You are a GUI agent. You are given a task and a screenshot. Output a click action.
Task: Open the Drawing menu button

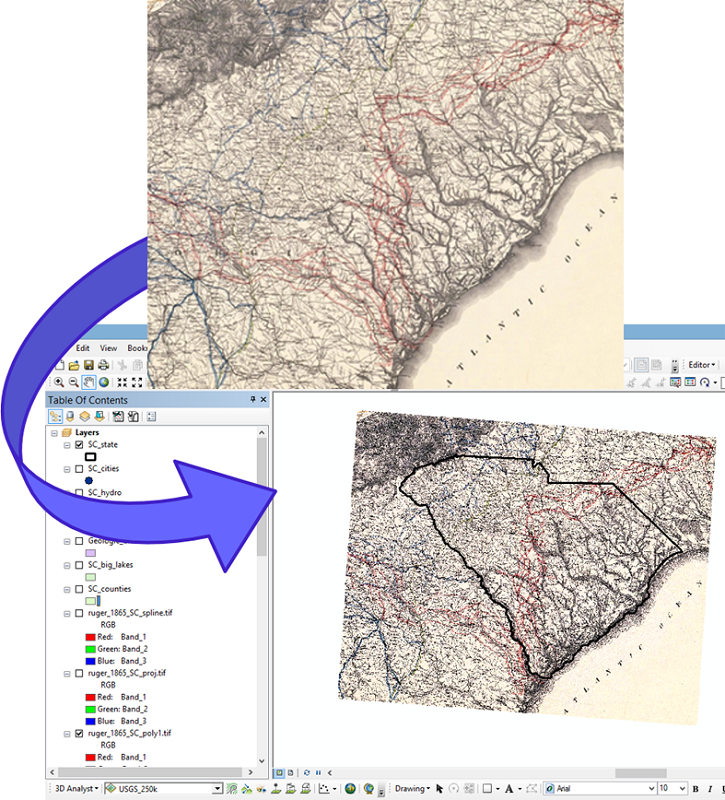[x=412, y=789]
